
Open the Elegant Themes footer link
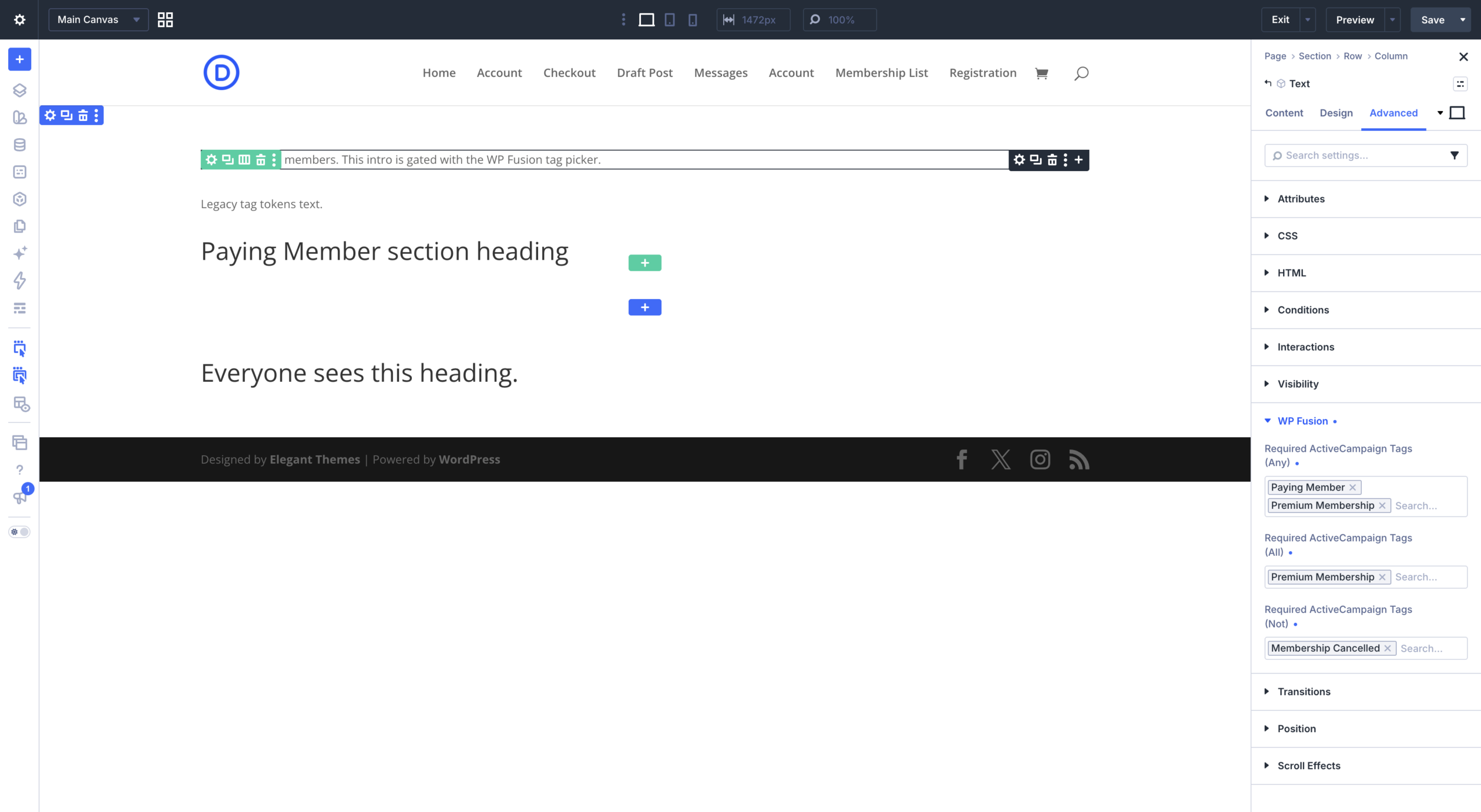point(315,460)
